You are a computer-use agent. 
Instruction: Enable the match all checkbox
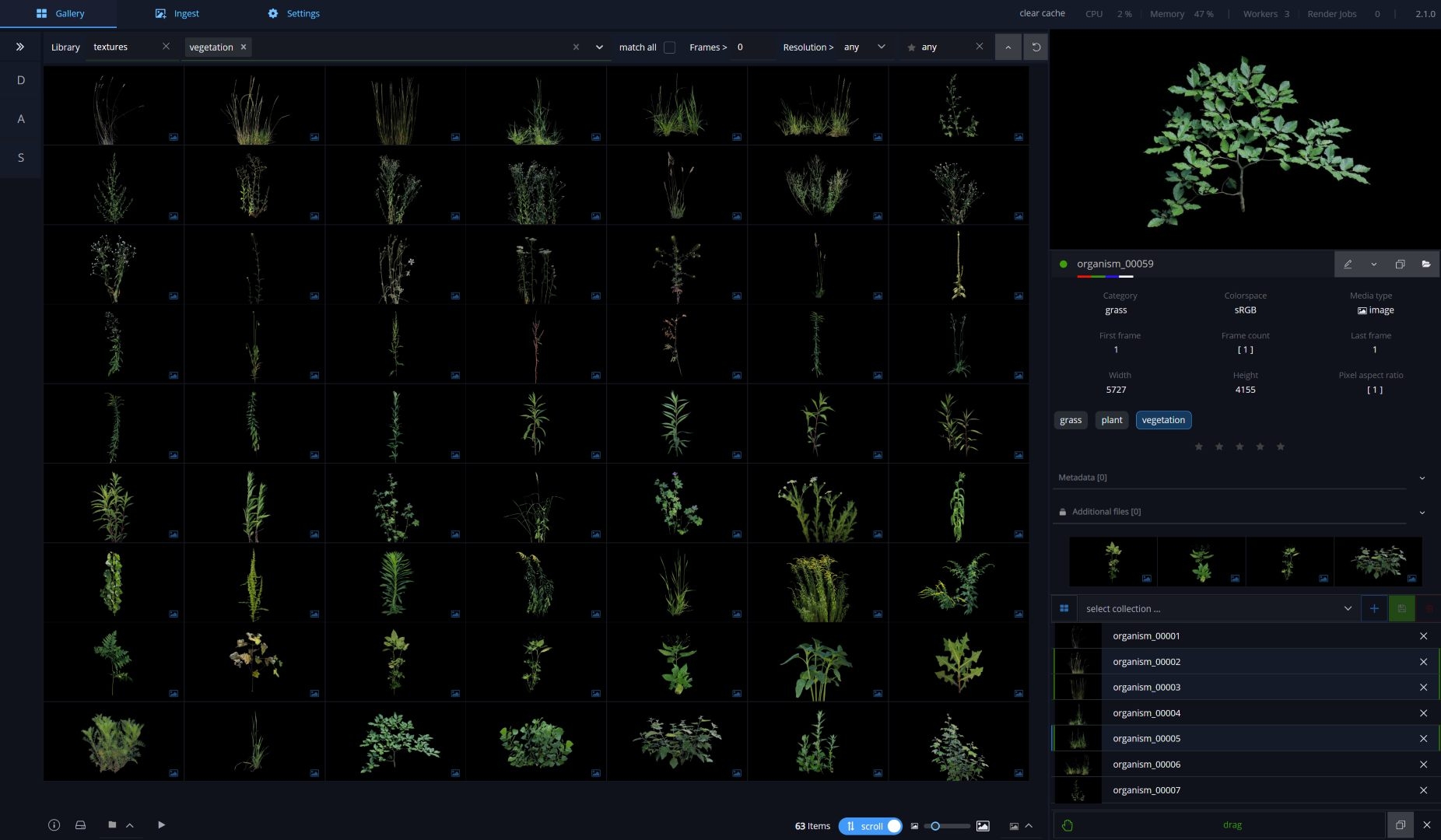pyautogui.click(x=669, y=47)
